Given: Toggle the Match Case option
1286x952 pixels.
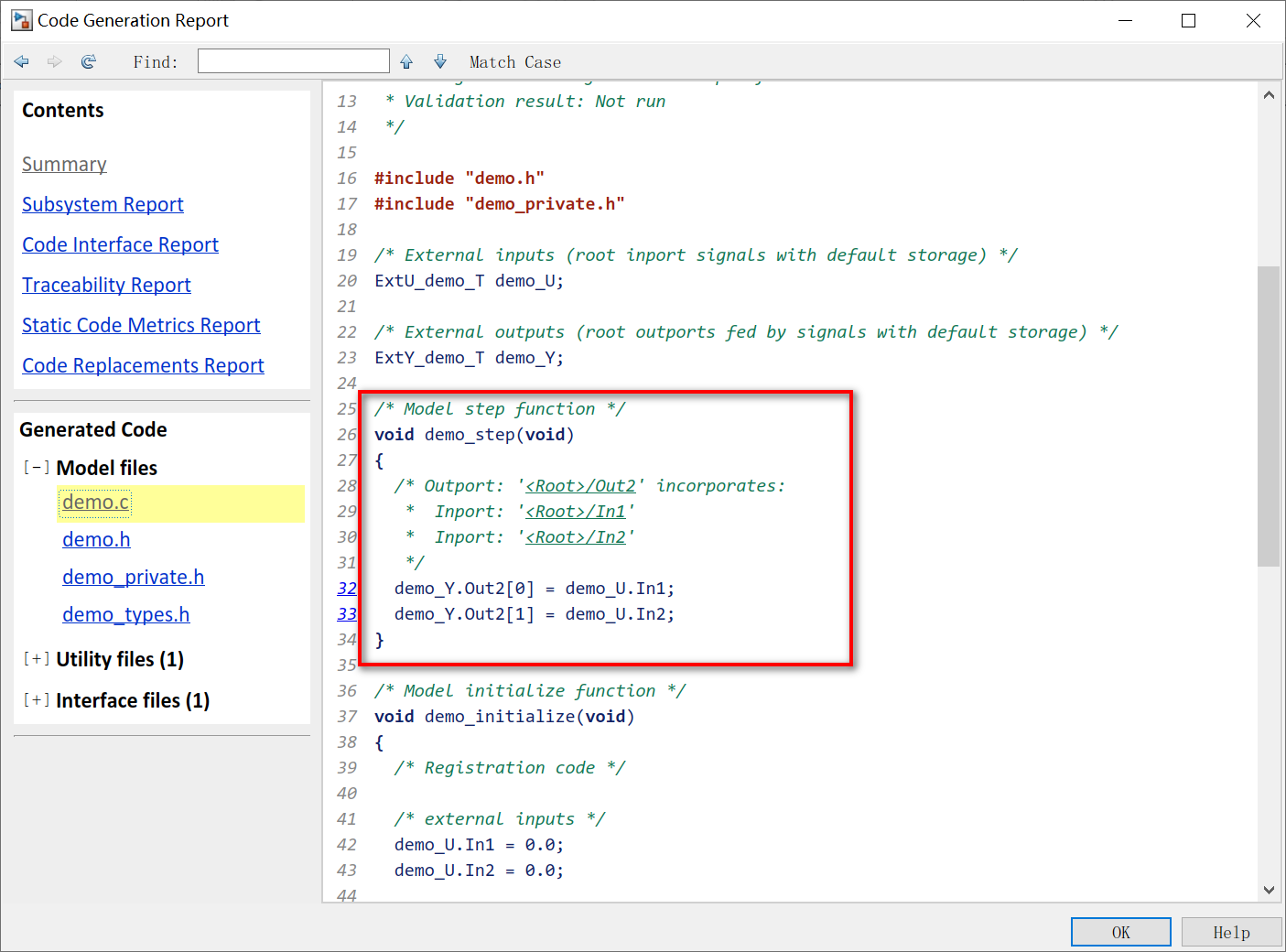Looking at the screenshot, I should [x=515, y=62].
